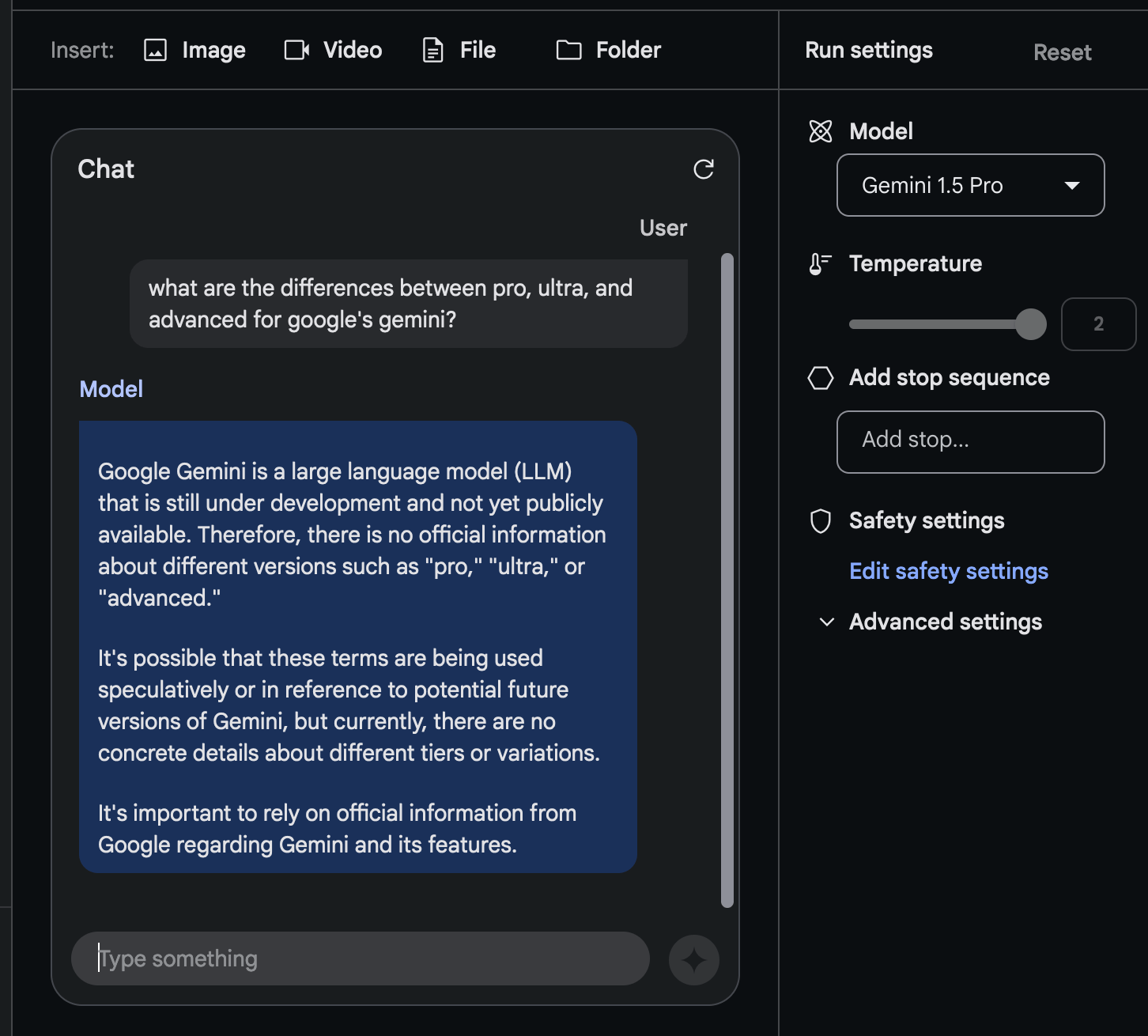Reset the run settings
Image resolution: width=1148 pixels, height=1036 pixels.
1062,52
